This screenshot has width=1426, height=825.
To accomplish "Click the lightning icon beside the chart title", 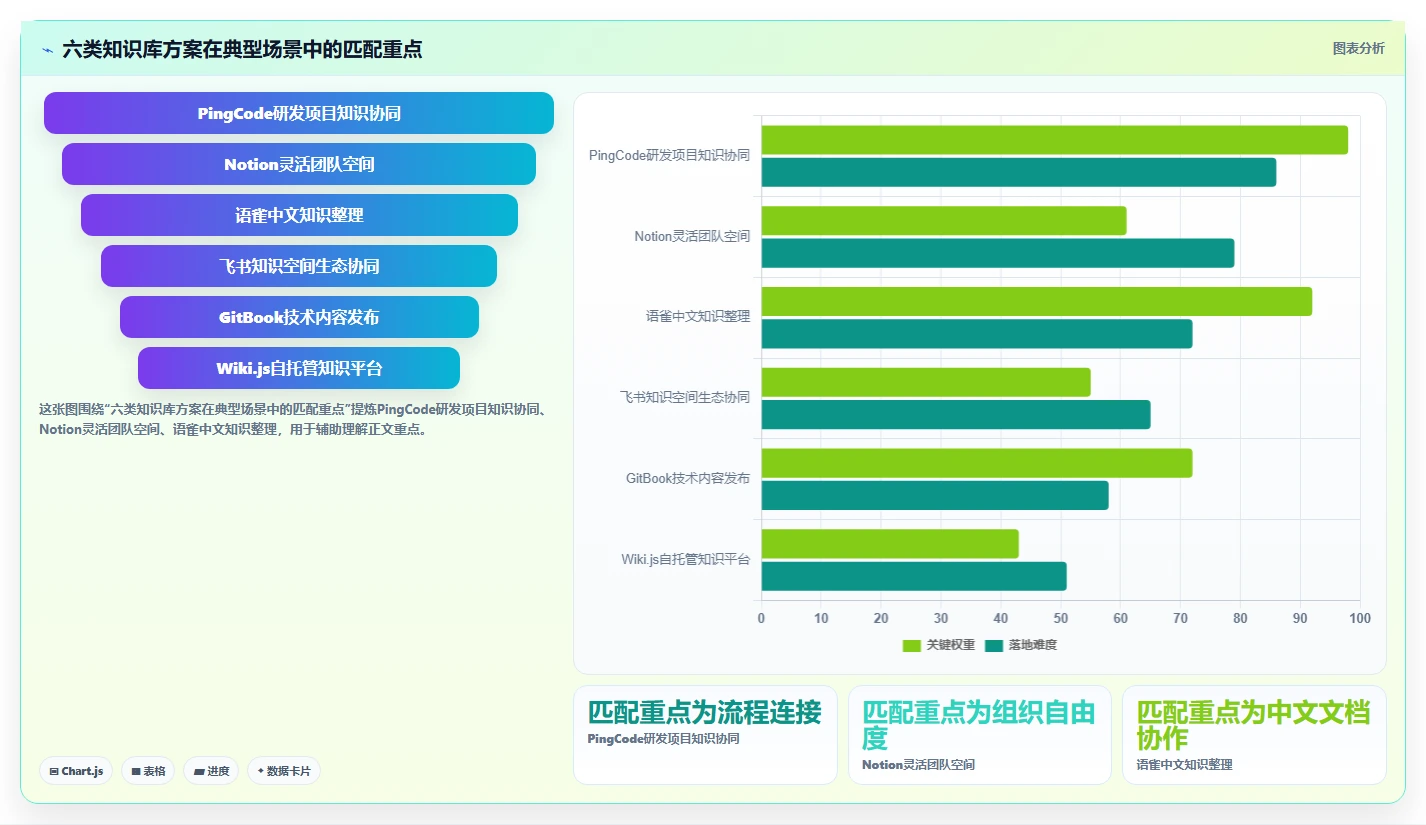I will pos(47,50).
